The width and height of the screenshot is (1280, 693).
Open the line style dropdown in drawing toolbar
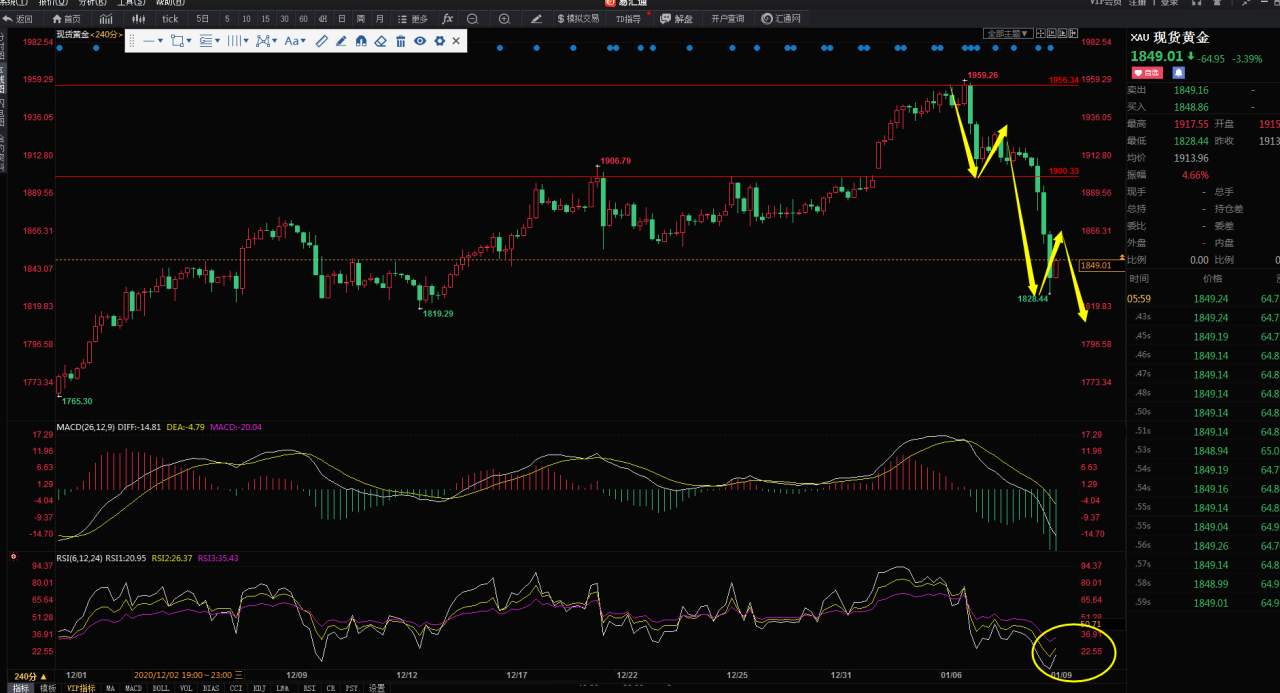(x=152, y=41)
